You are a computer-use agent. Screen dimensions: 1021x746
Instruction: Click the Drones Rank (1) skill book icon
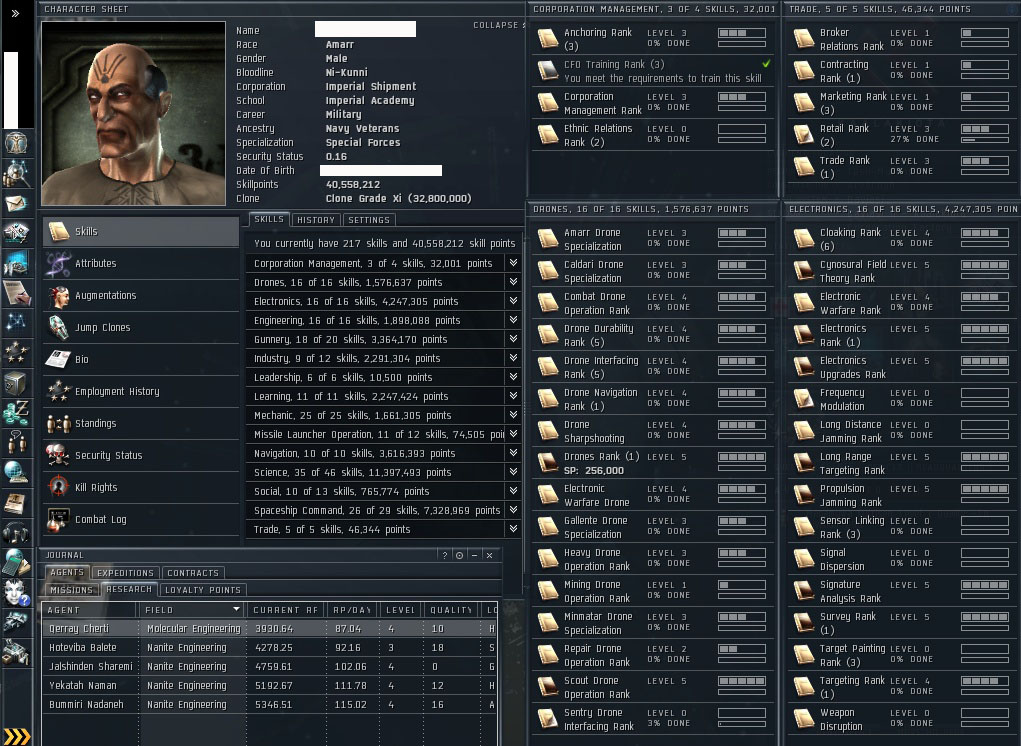coord(548,463)
